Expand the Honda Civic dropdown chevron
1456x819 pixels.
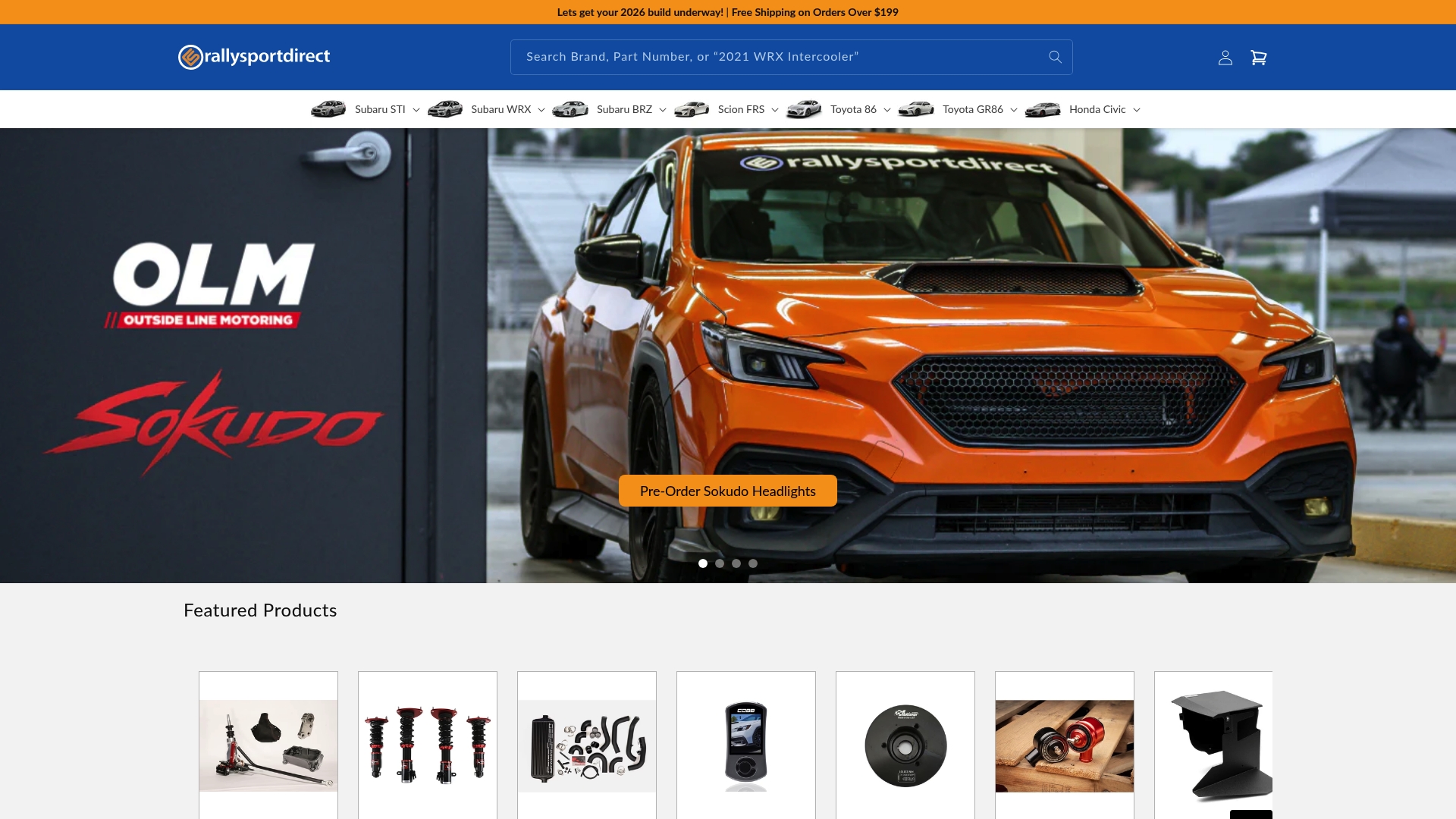point(1137,110)
